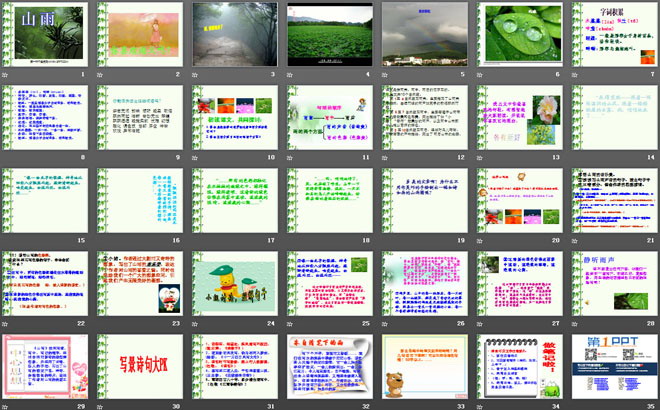The width and height of the screenshot is (660, 410).
Task: Click the animation star under slide 2
Action: coord(101,75)
